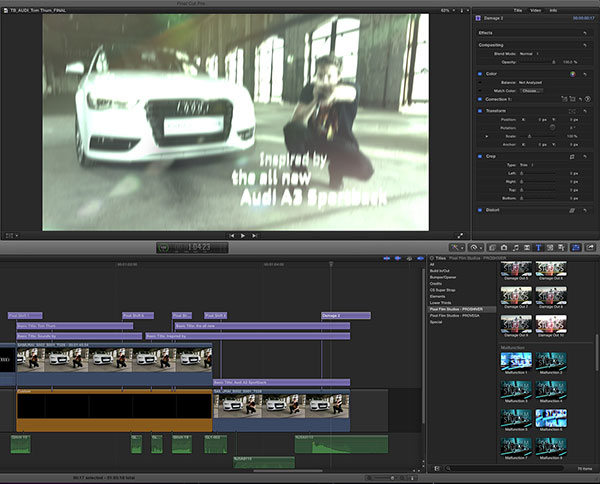Image resolution: width=600 pixels, height=484 pixels.
Task: Open the Crop Type Trim dropdown
Action: tap(526, 165)
